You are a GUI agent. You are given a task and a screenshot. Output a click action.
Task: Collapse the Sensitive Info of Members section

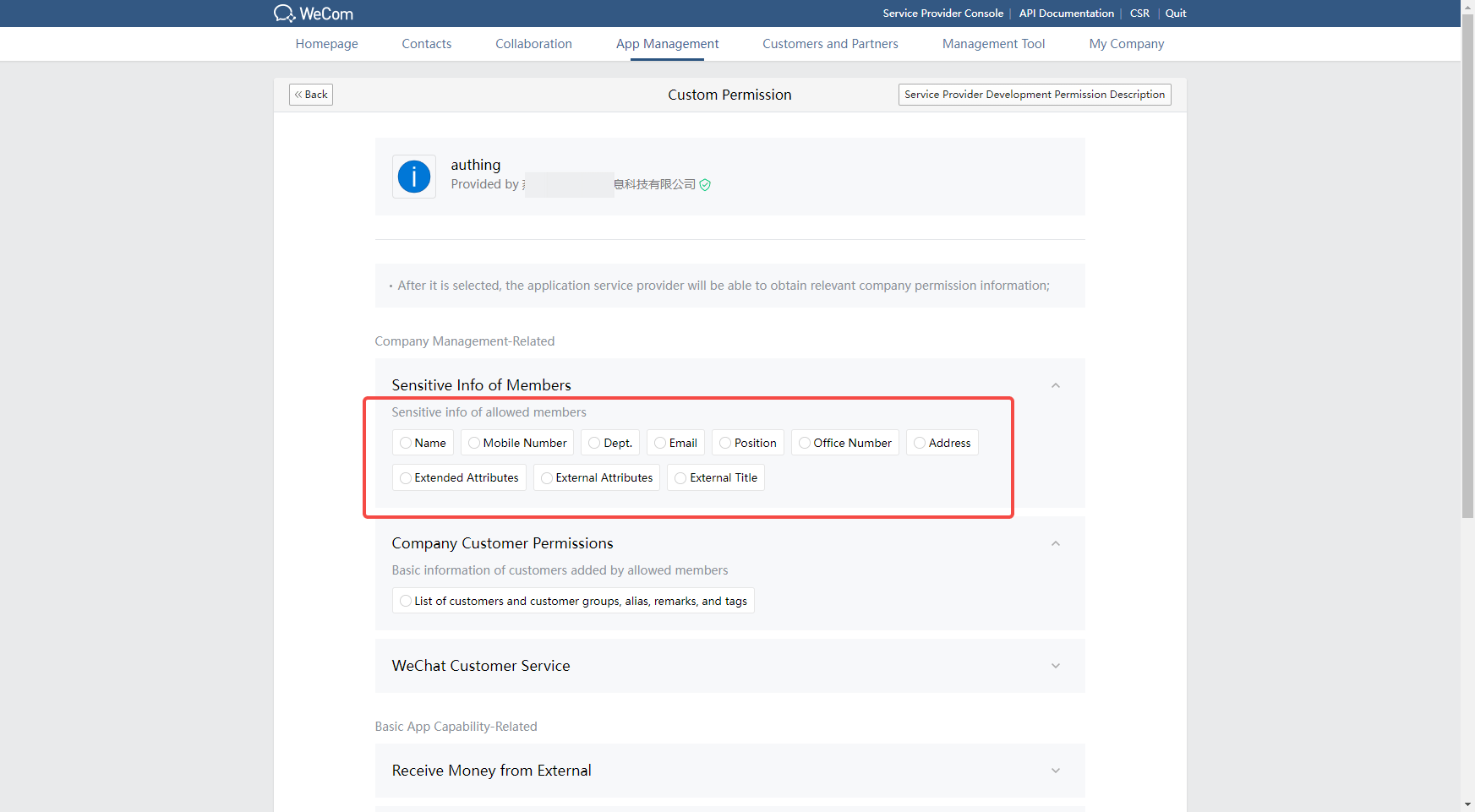pyautogui.click(x=1055, y=385)
